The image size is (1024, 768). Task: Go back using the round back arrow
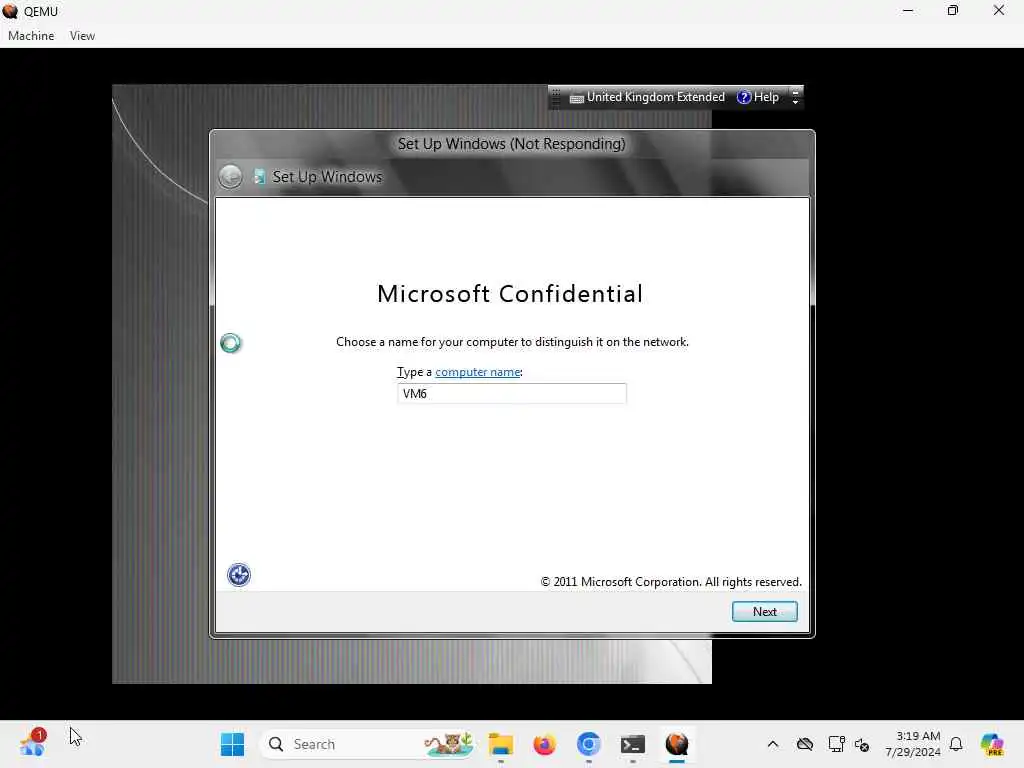[x=230, y=177]
